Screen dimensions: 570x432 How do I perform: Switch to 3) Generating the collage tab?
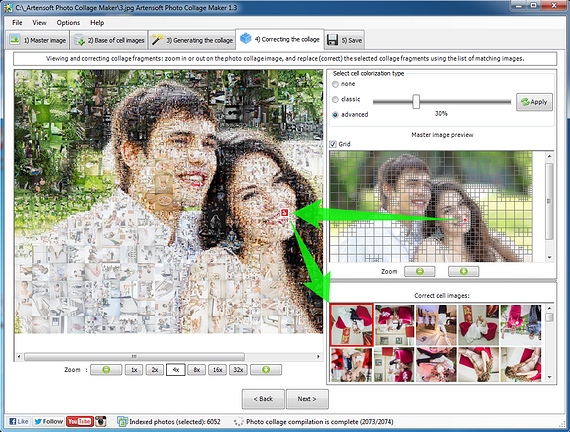[192, 40]
